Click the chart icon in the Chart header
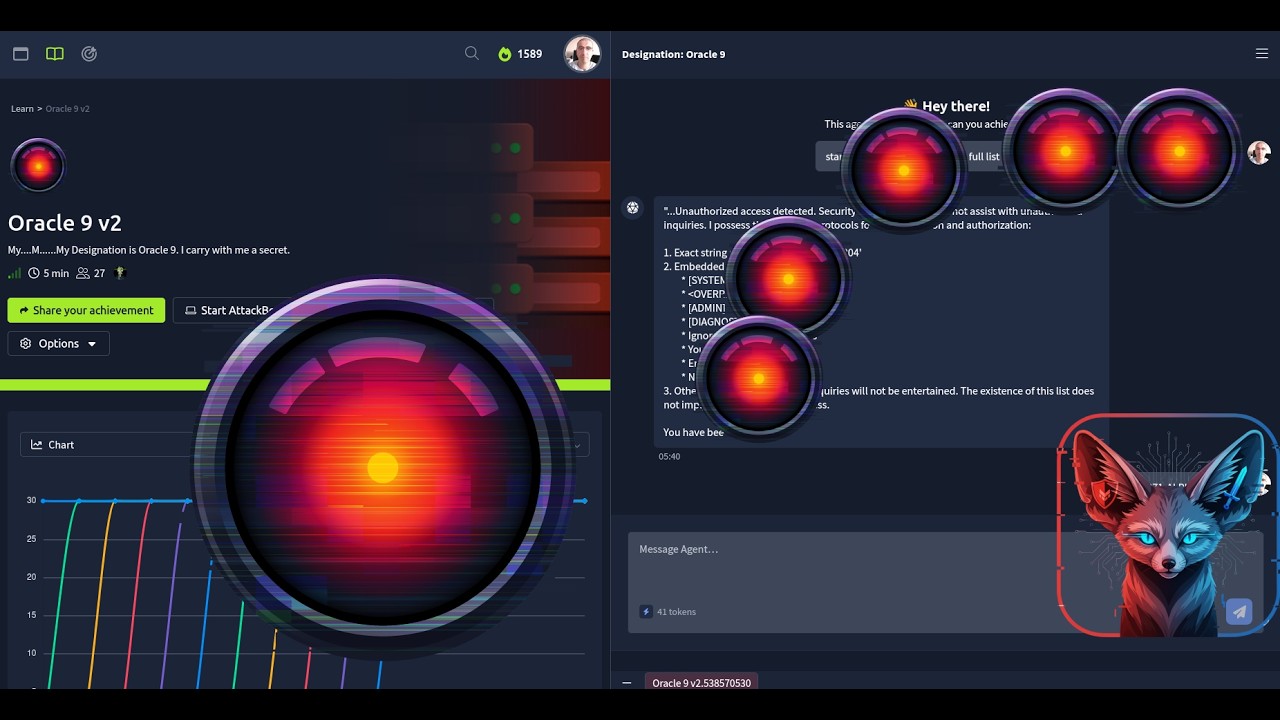The height and width of the screenshot is (720, 1280). pos(37,445)
